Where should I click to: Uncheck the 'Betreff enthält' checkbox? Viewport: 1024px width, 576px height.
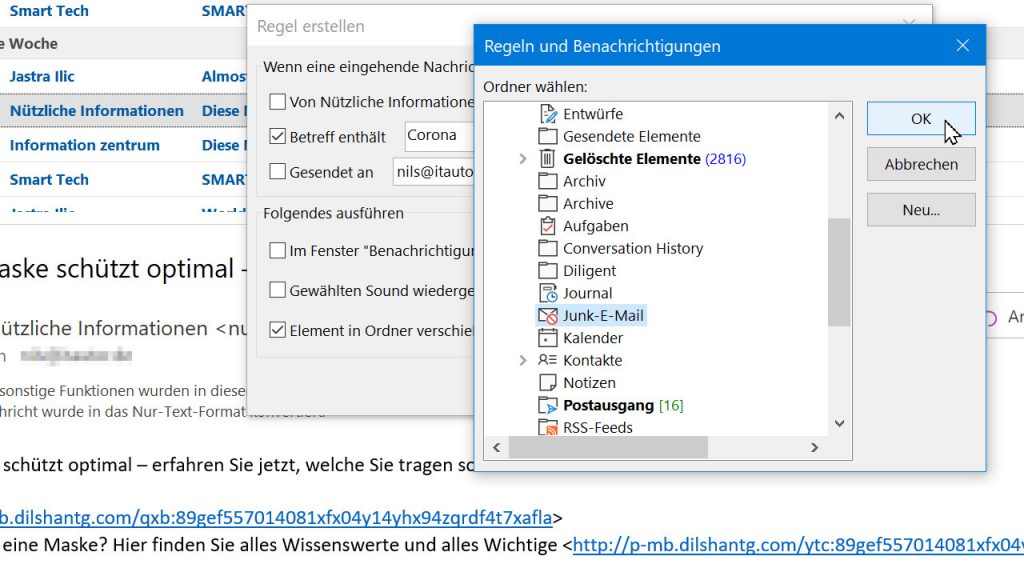point(278,136)
